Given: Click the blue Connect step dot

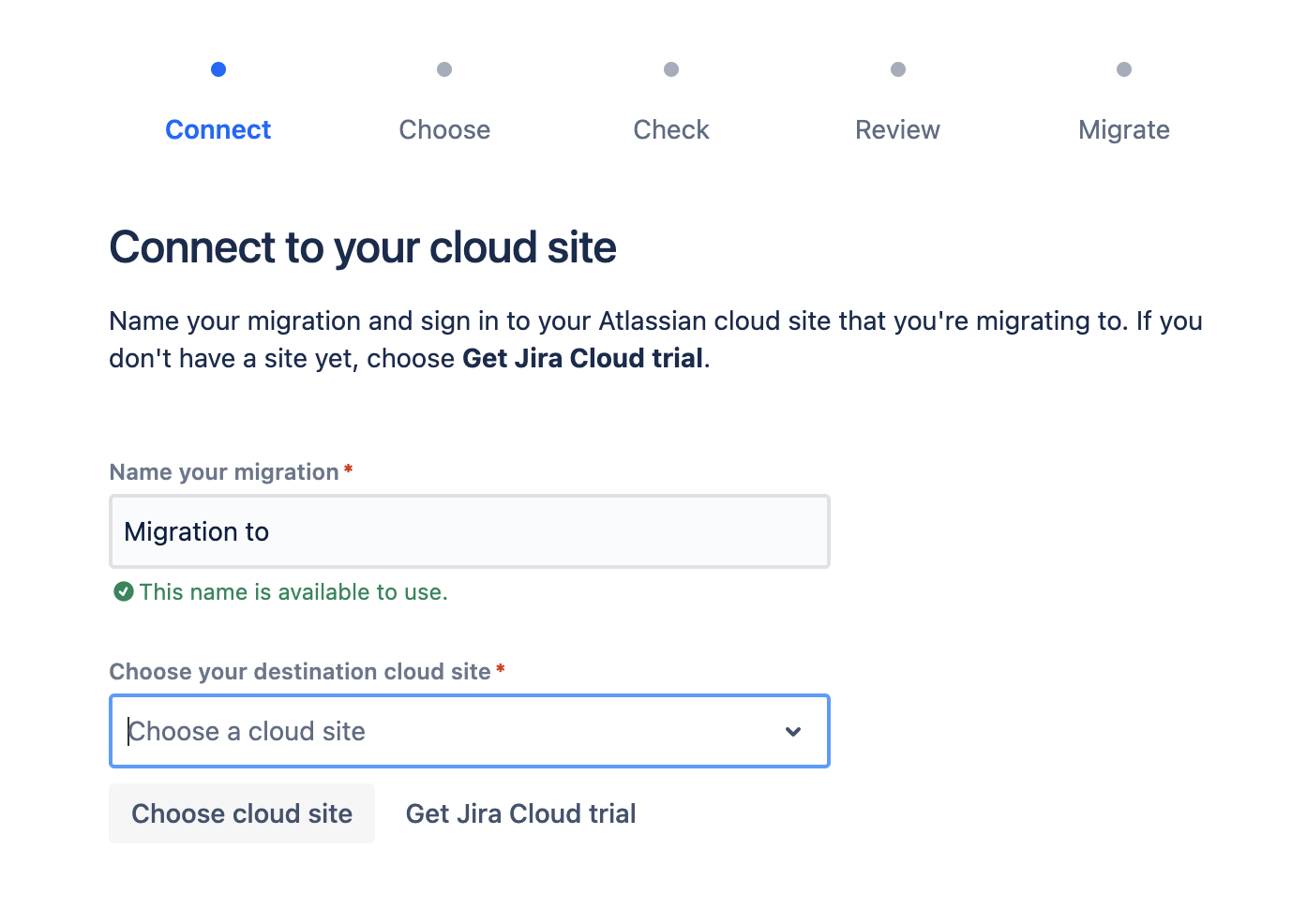Looking at the screenshot, I should coord(218,69).
